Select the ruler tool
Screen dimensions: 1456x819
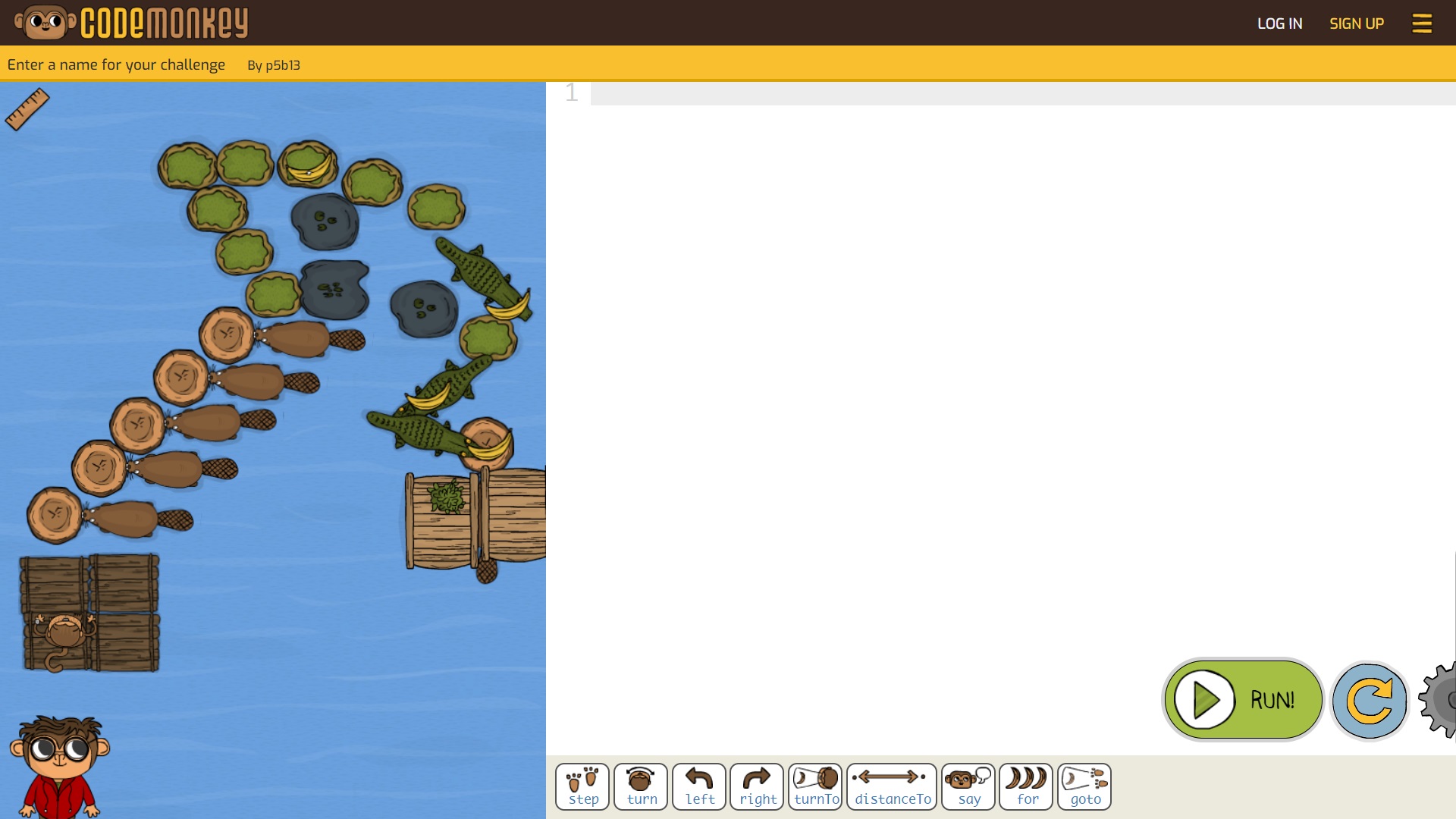[x=27, y=109]
